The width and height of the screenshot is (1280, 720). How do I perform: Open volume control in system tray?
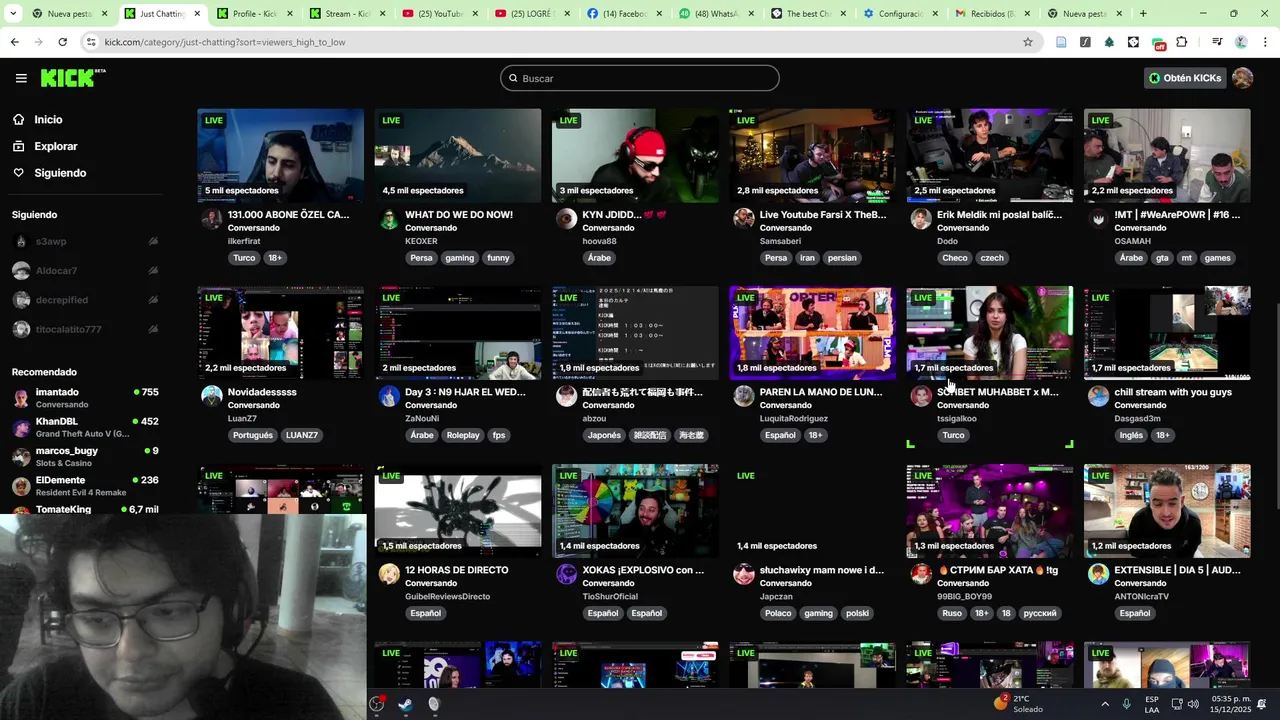[1193, 704]
